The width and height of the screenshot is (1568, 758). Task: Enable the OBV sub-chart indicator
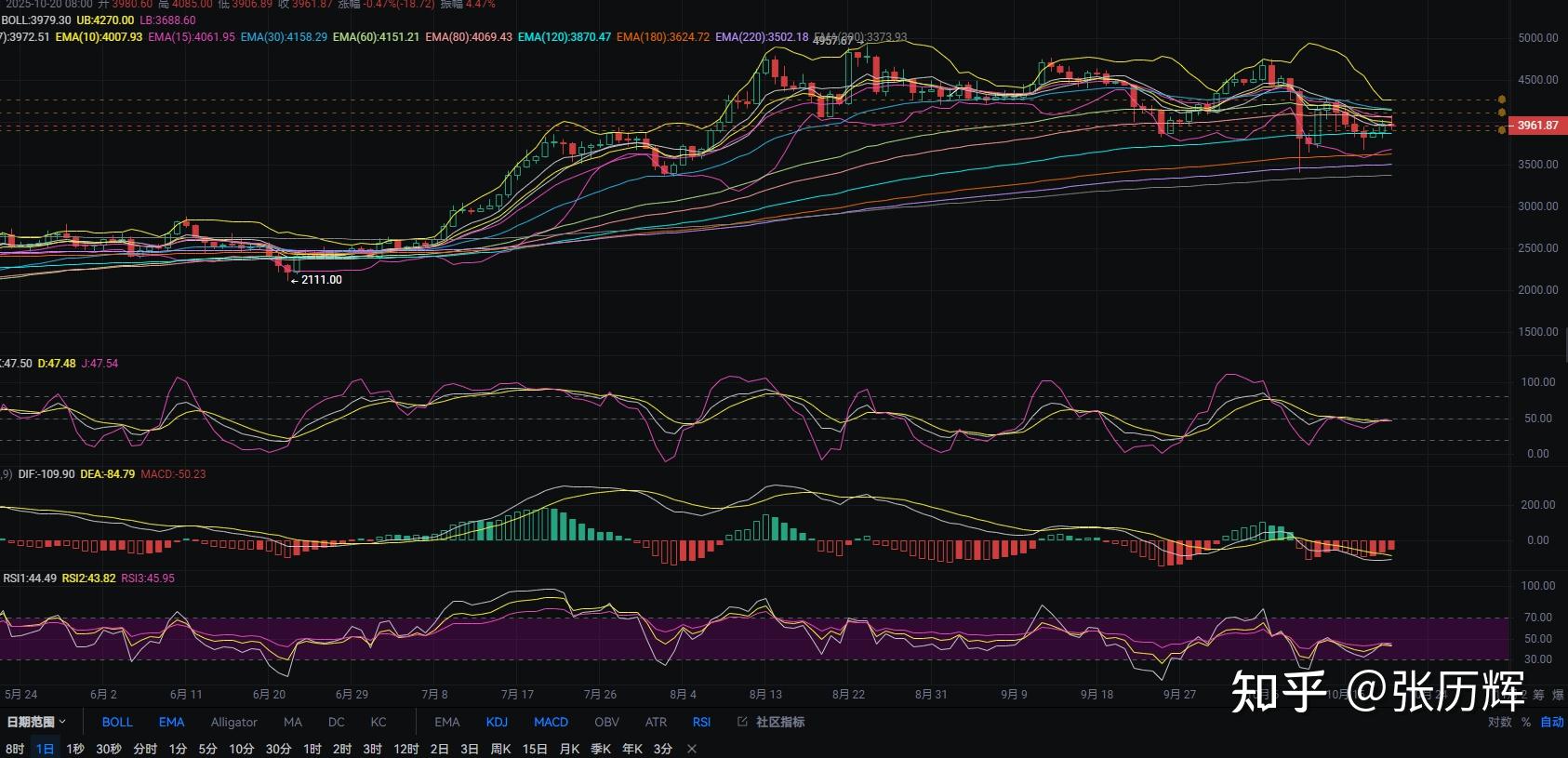[x=606, y=722]
